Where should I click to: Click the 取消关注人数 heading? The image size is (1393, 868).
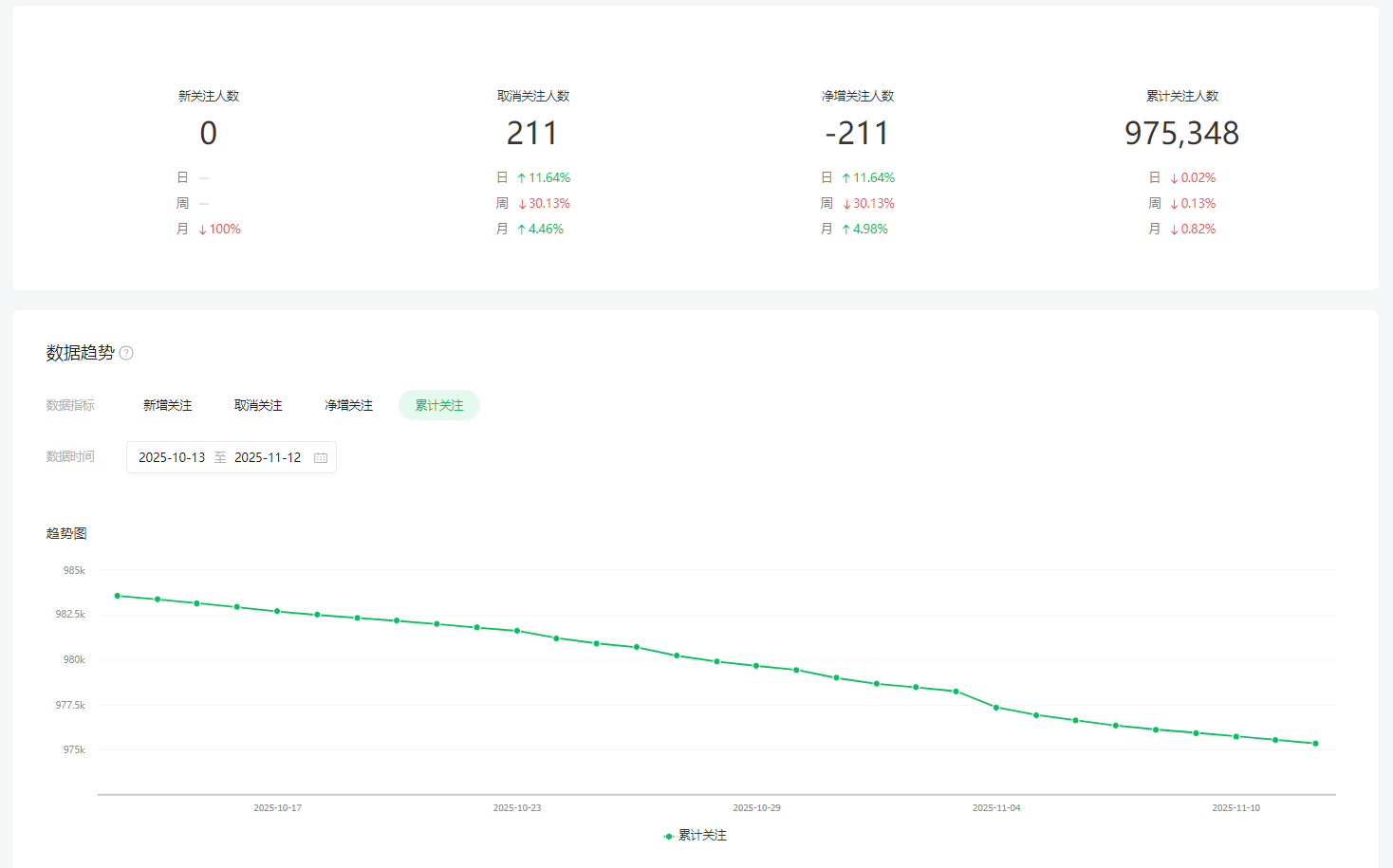533,96
